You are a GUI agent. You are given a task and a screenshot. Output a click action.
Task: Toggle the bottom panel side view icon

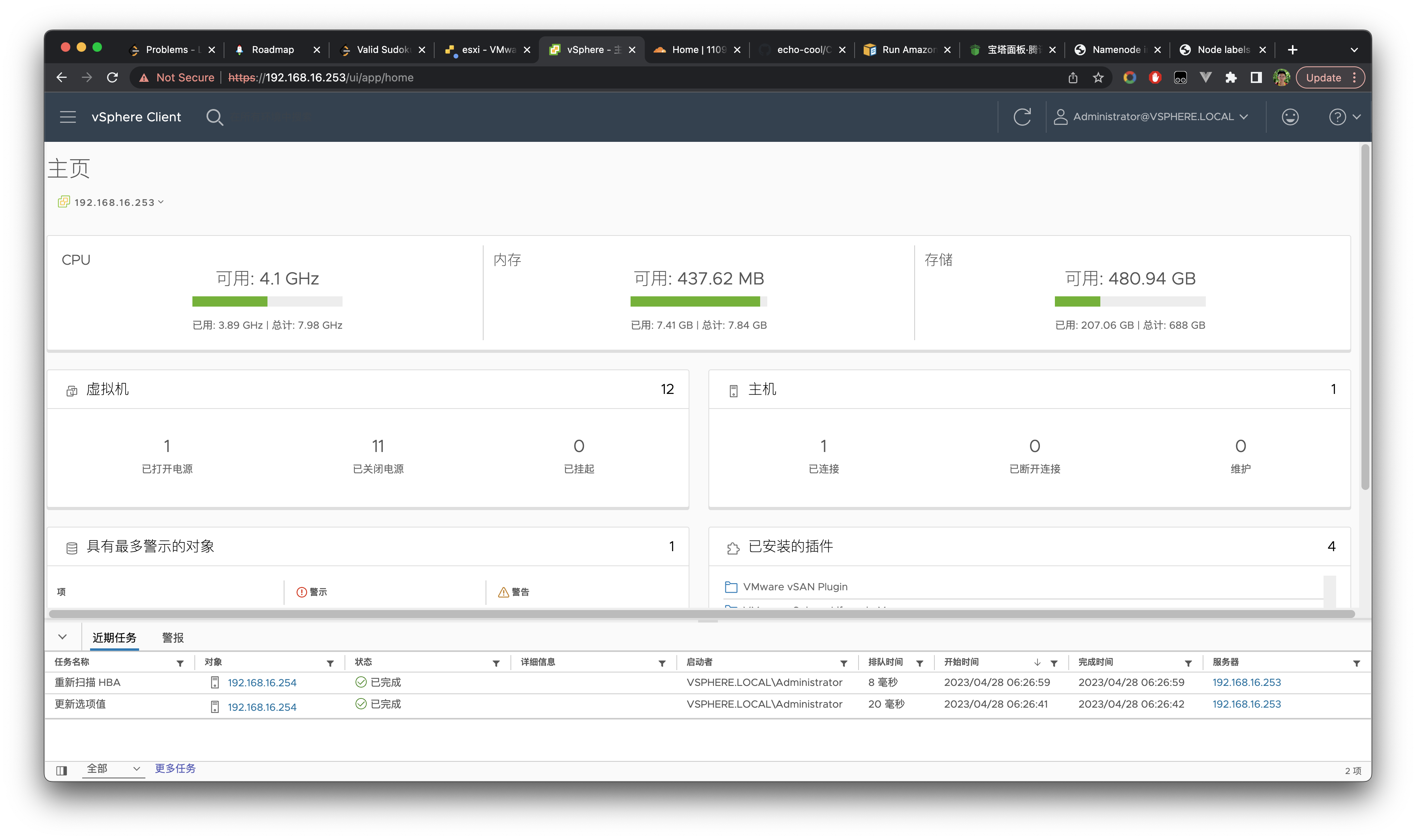62,770
